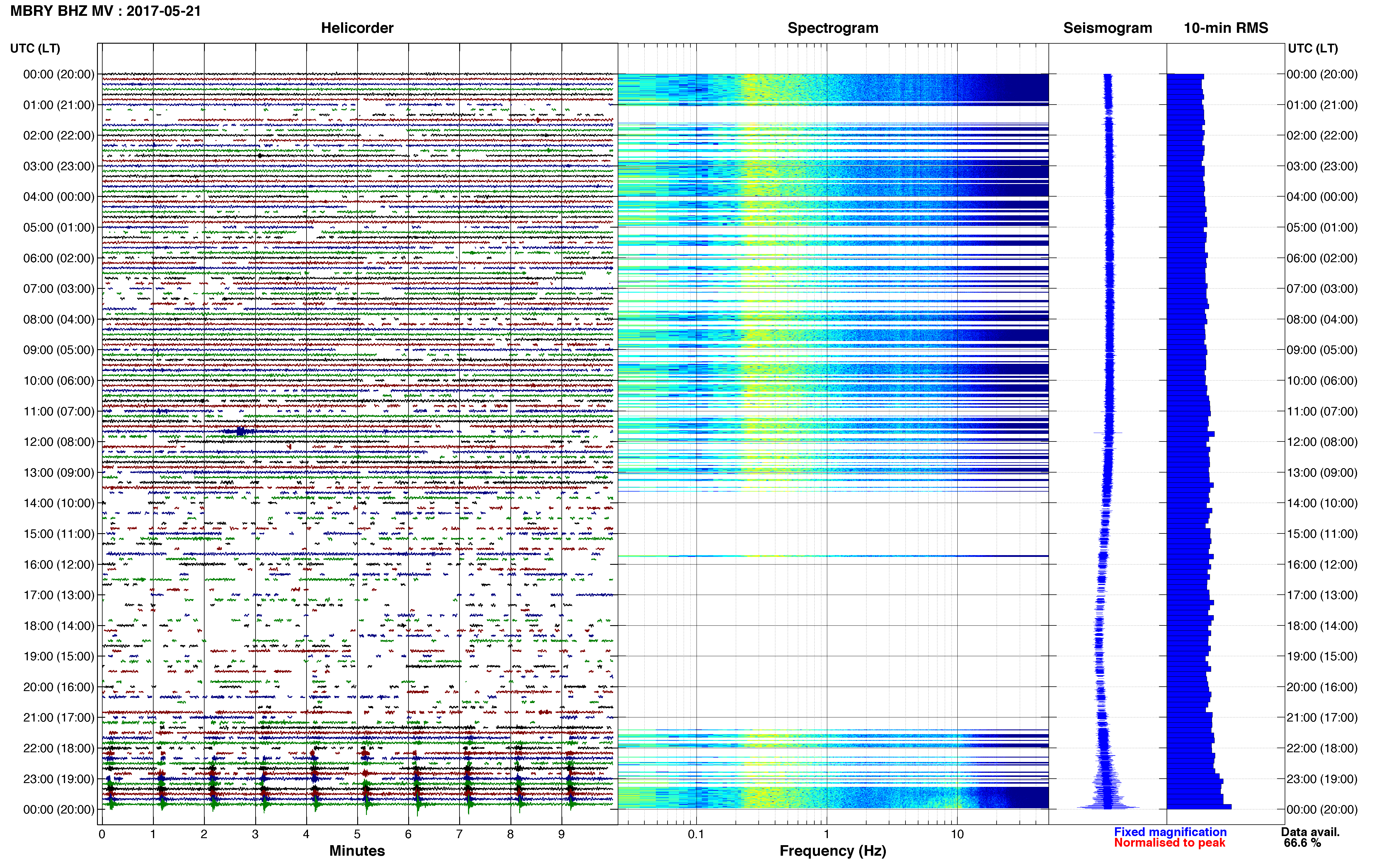The width and height of the screenshot is (1389, 868).
Task: Click the title 'MBRY BHZ MV : 2017-05-21'
Action: pyautogui.click(x=106, y=11)
